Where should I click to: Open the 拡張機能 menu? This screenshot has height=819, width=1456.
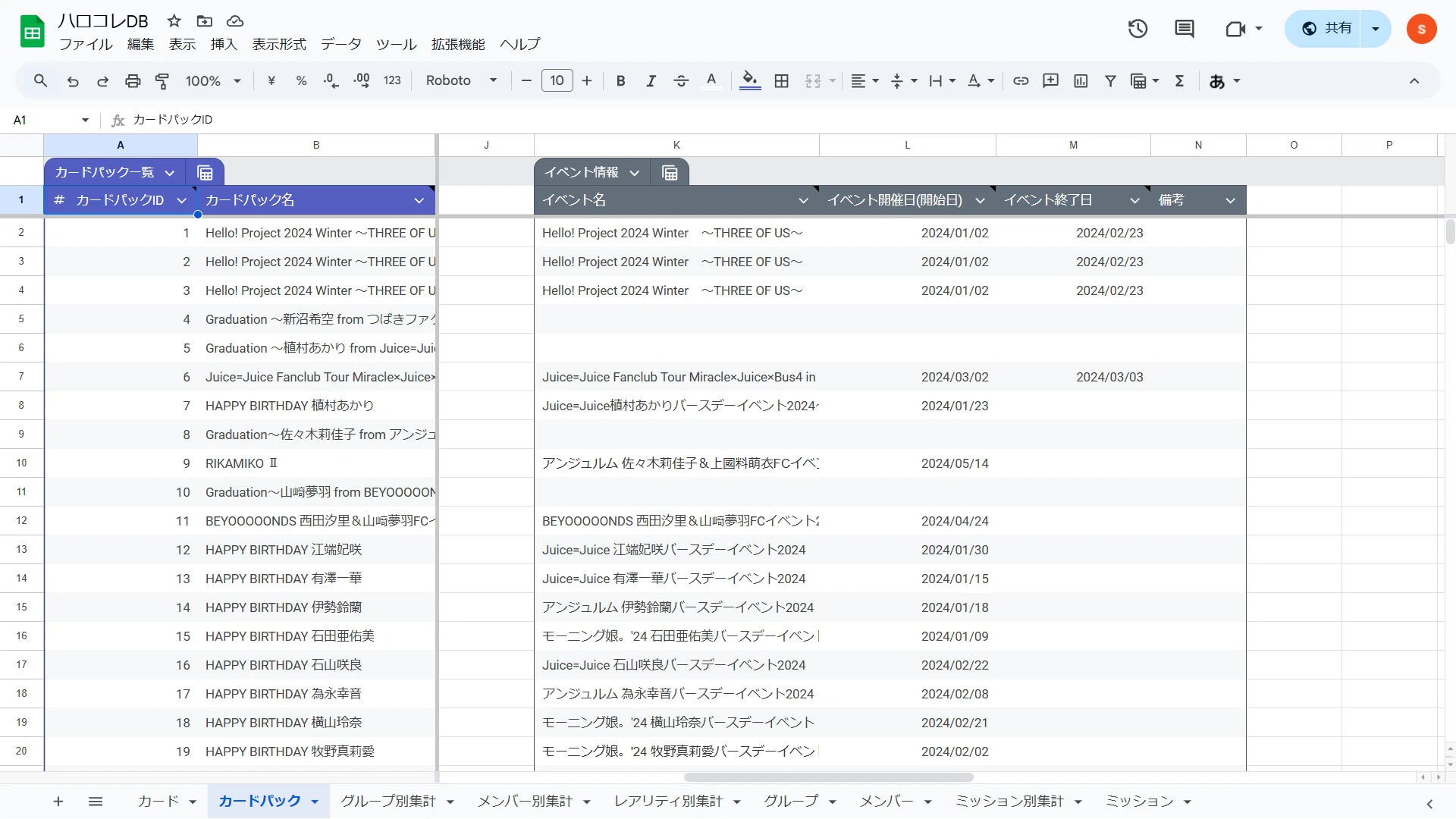click(x=458, y=44)
